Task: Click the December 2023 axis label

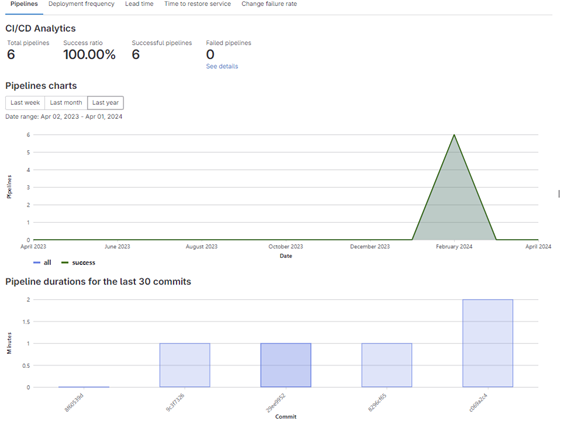Action: click(x=370, y=247)
